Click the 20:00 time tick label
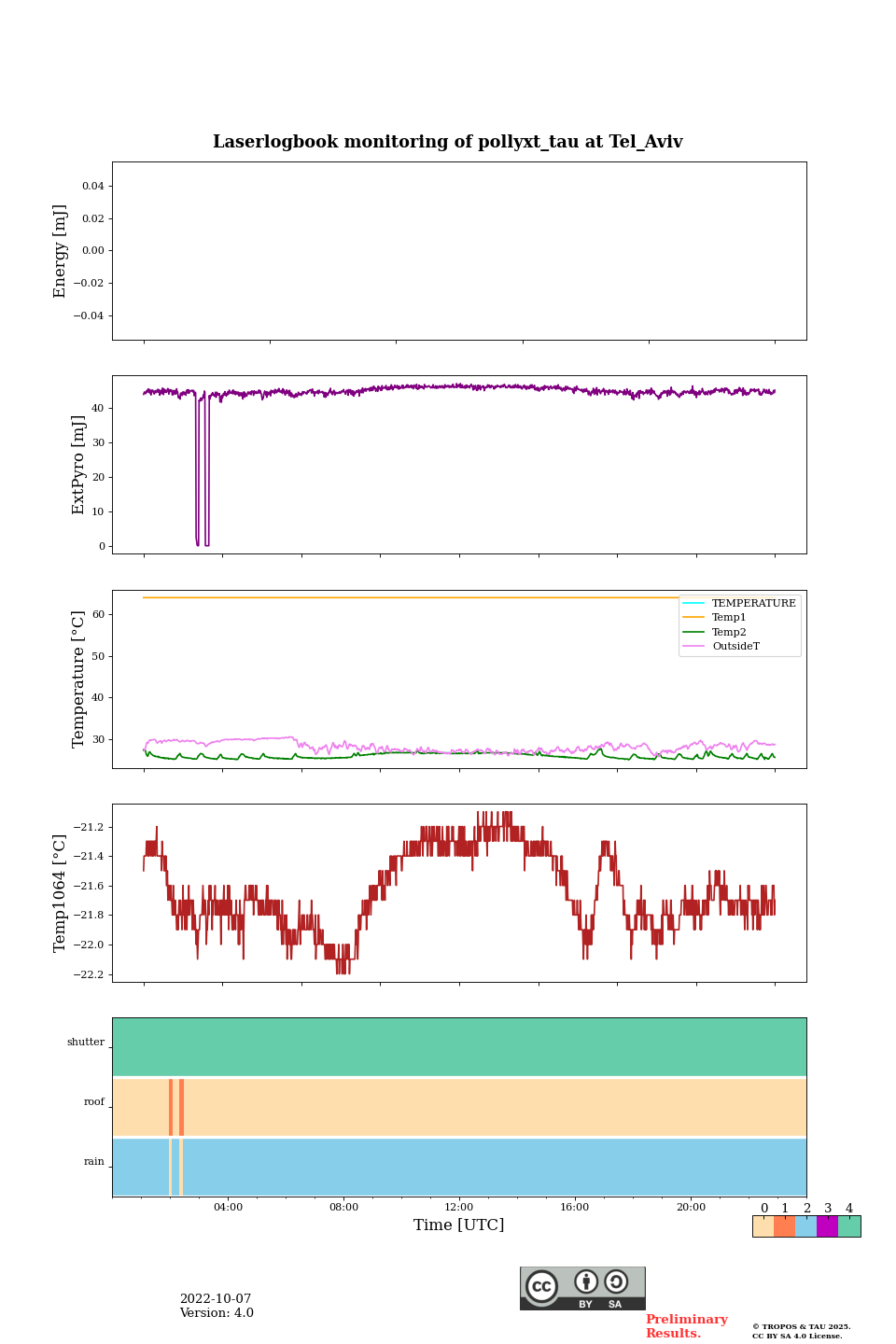Screen dimensions: 896x1344 [691, 1208]
